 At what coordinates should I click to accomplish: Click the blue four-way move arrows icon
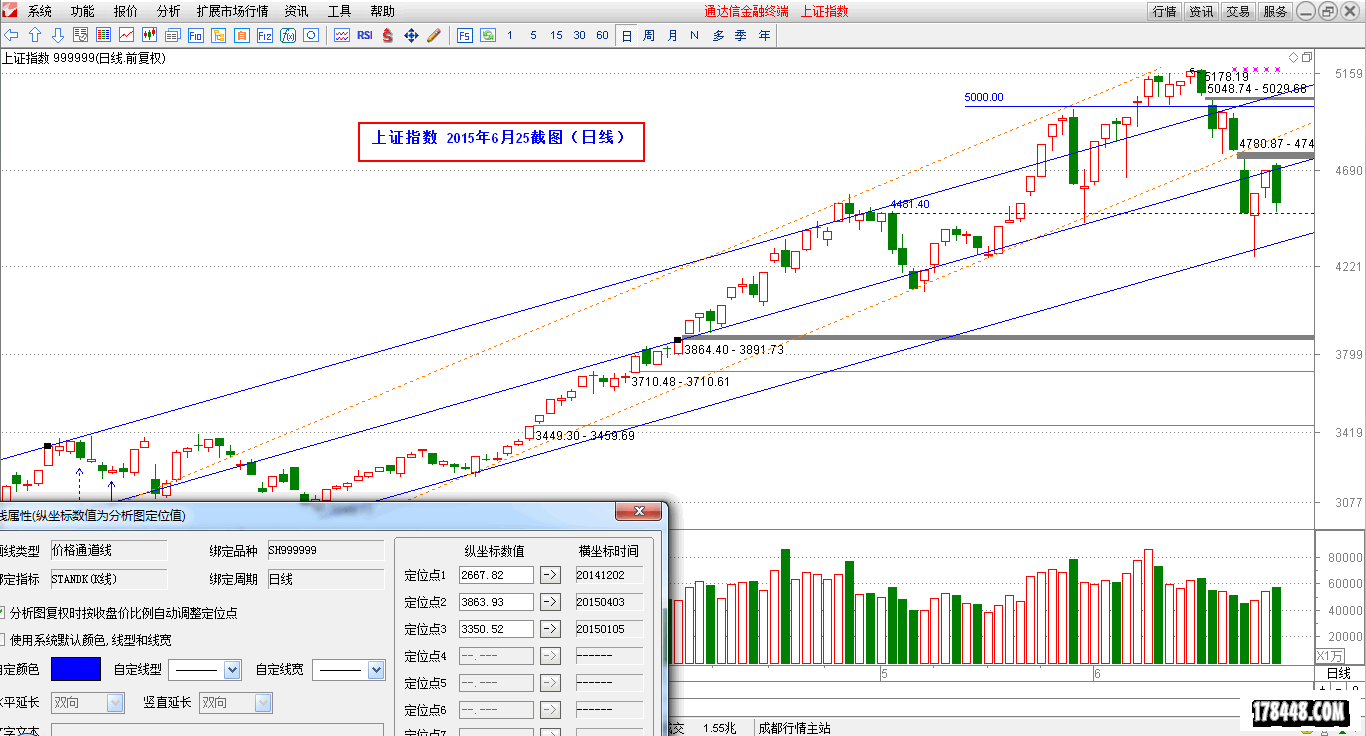tap(411, 35)
